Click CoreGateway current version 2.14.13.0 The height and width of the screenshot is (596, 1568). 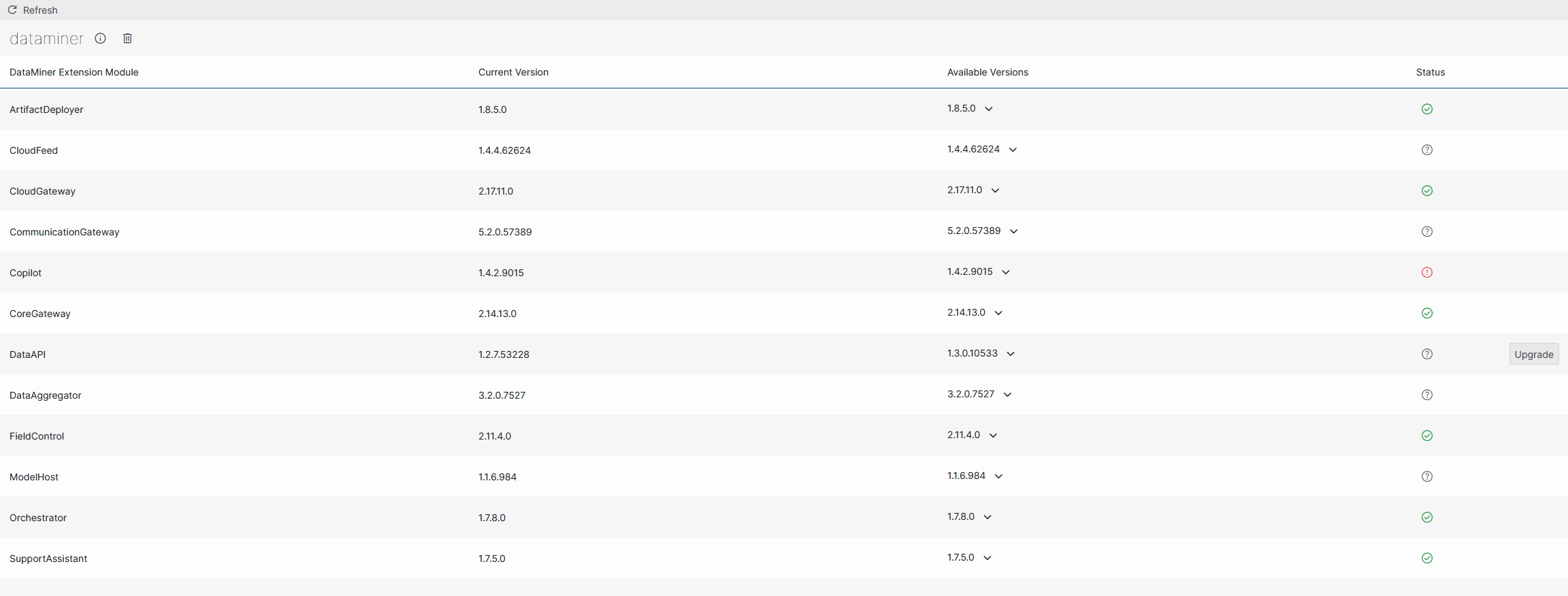pyautogui.click(x=497, y=314)
